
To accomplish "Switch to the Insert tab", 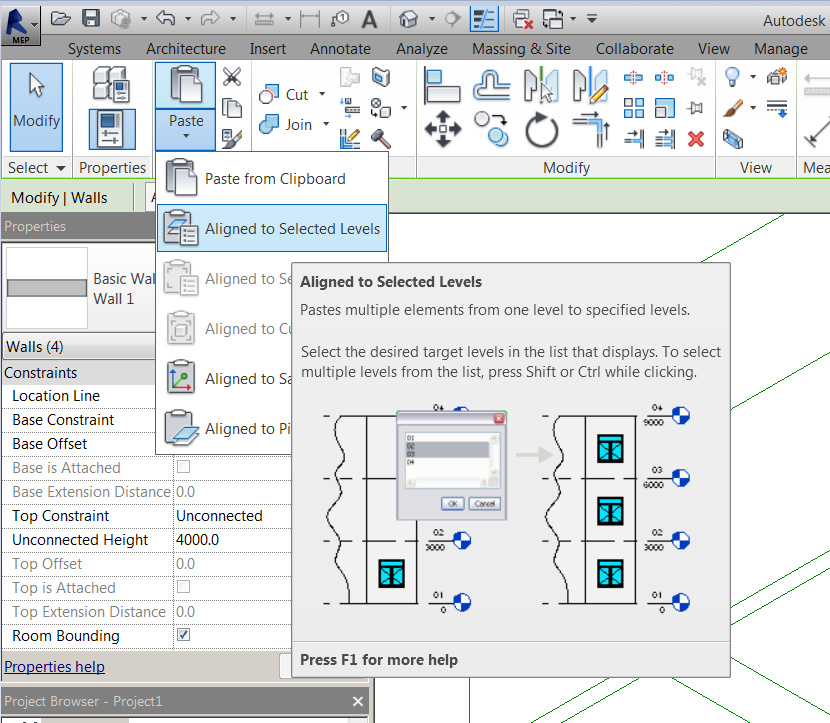I will pyautogui.click(x=267, y=49).
